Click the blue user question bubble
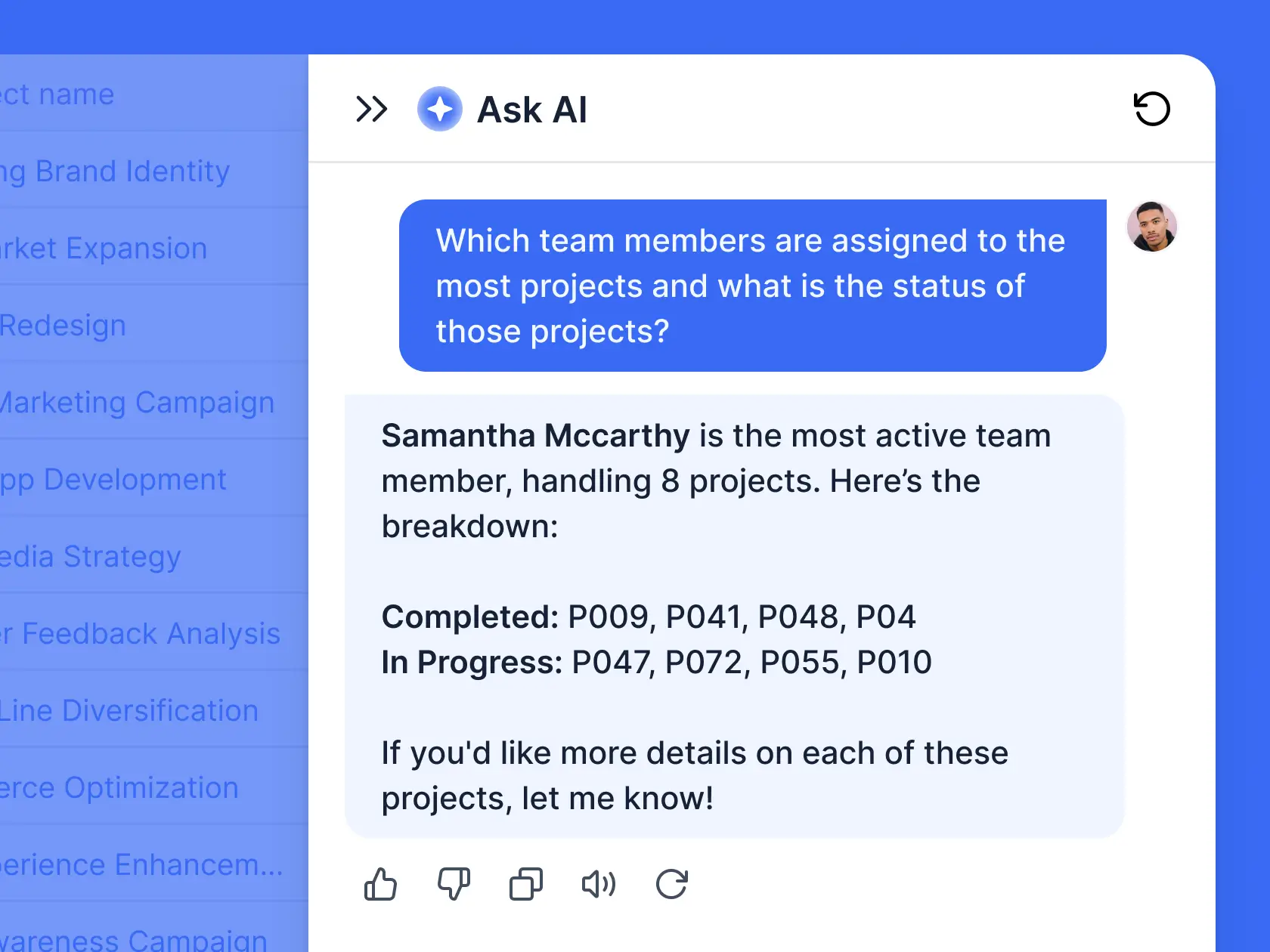 click(x=751, y=286)
